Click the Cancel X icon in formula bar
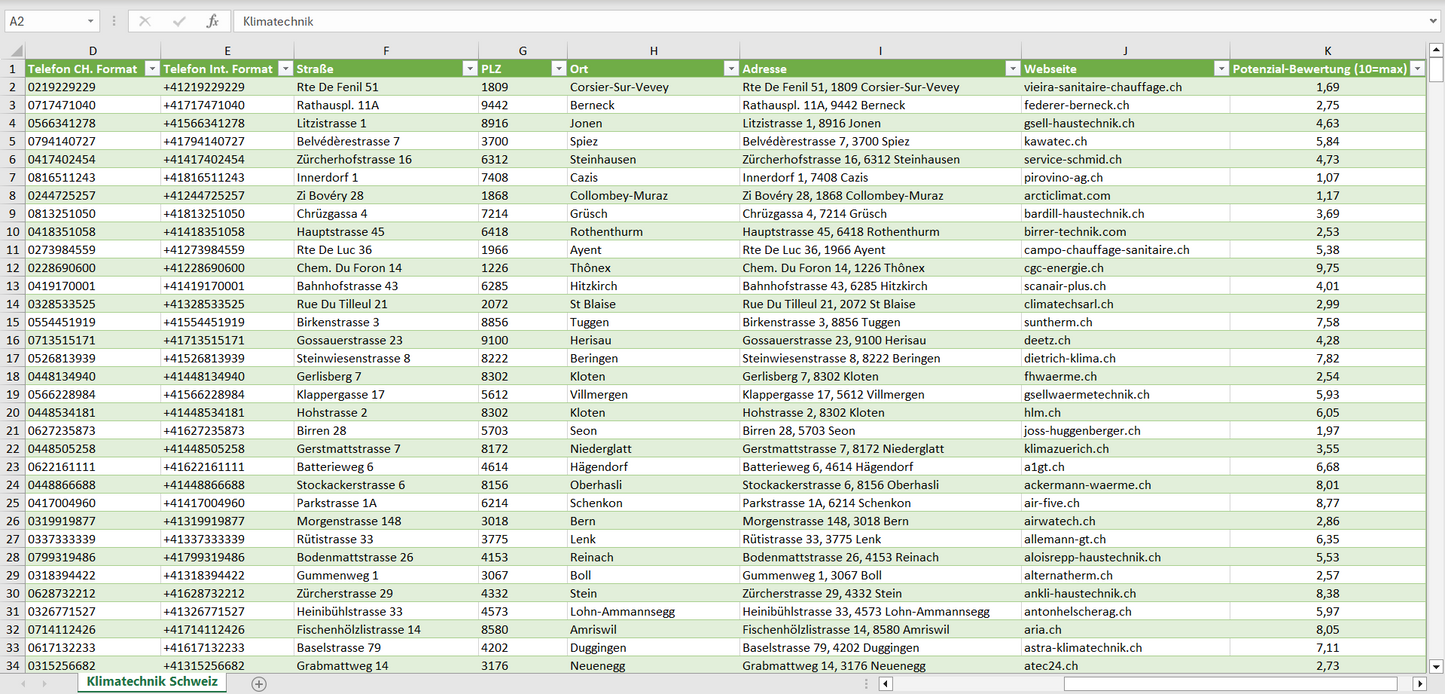 tap(145, 21)
